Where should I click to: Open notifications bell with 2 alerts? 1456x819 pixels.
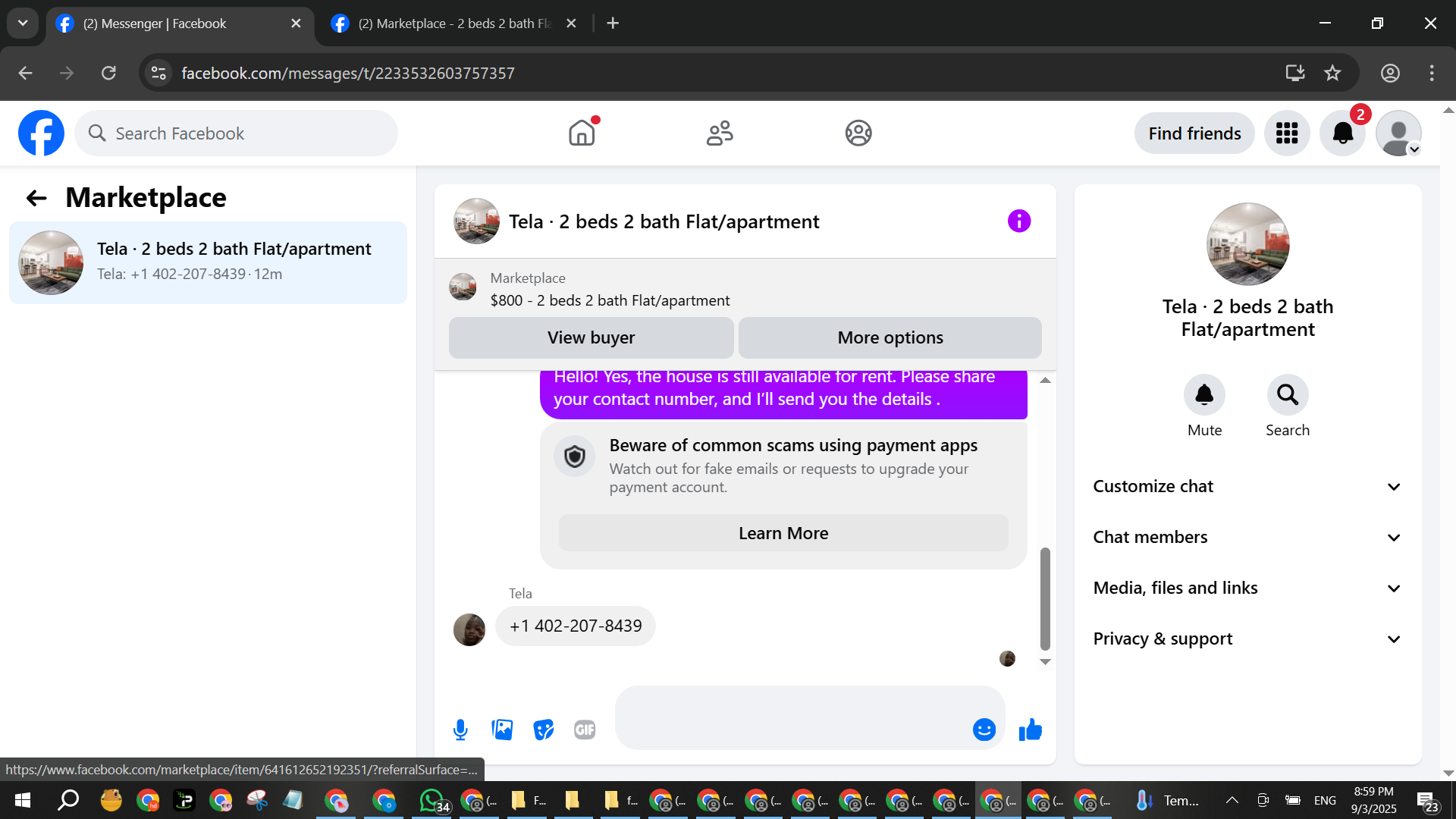(x=1343, y=133)
